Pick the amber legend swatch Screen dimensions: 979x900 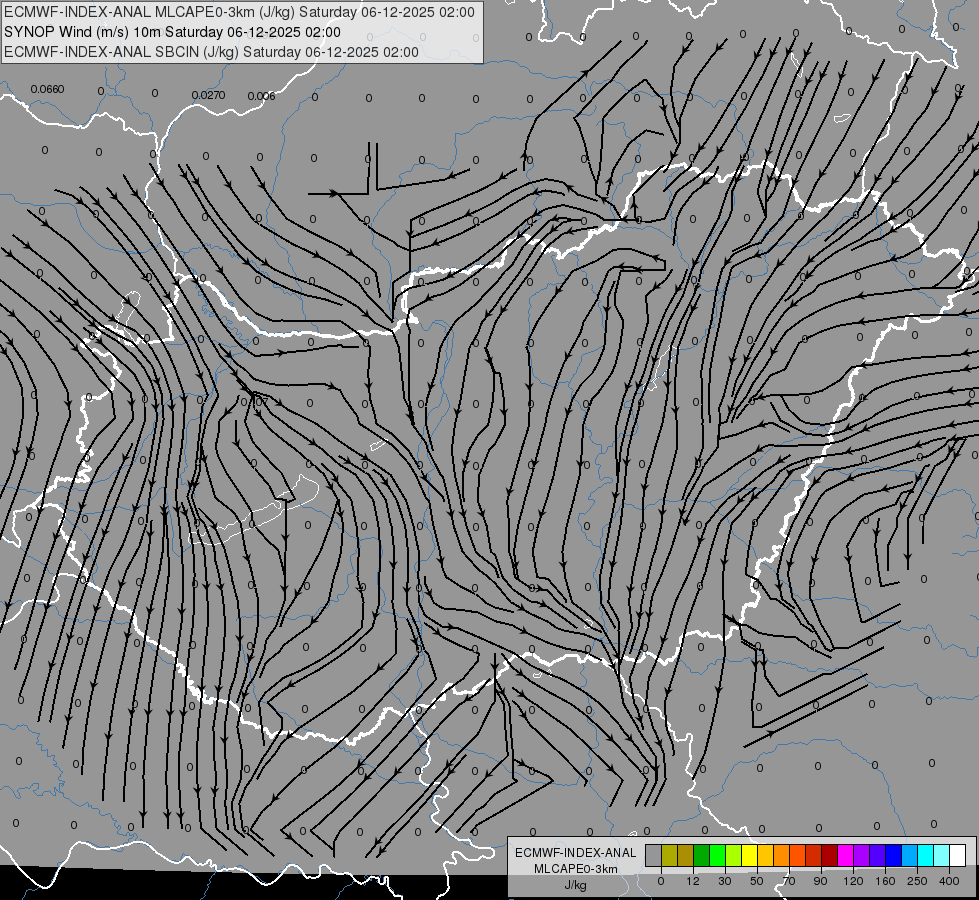[x=765, y=855]
